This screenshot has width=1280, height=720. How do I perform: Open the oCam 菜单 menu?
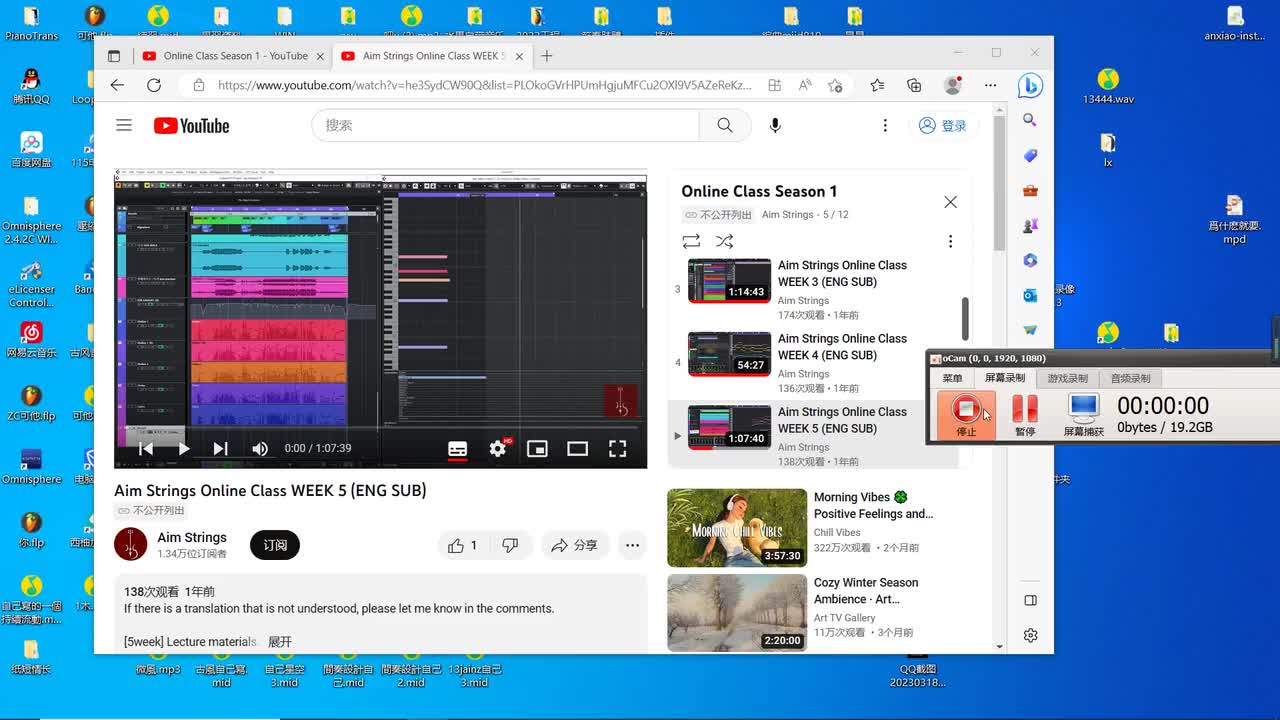952,378
